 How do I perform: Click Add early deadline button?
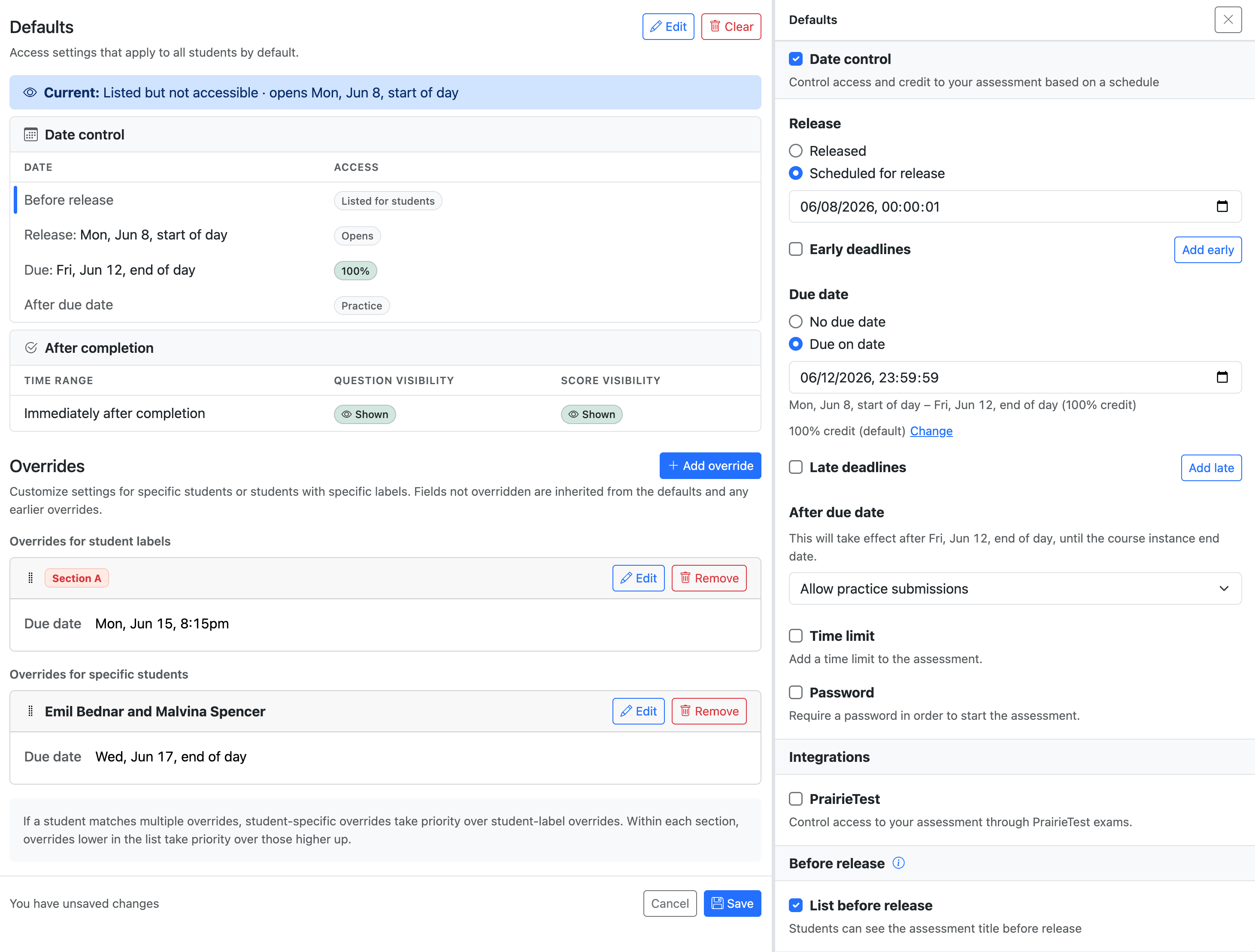pyautogui.click(x=1208, y=250)
